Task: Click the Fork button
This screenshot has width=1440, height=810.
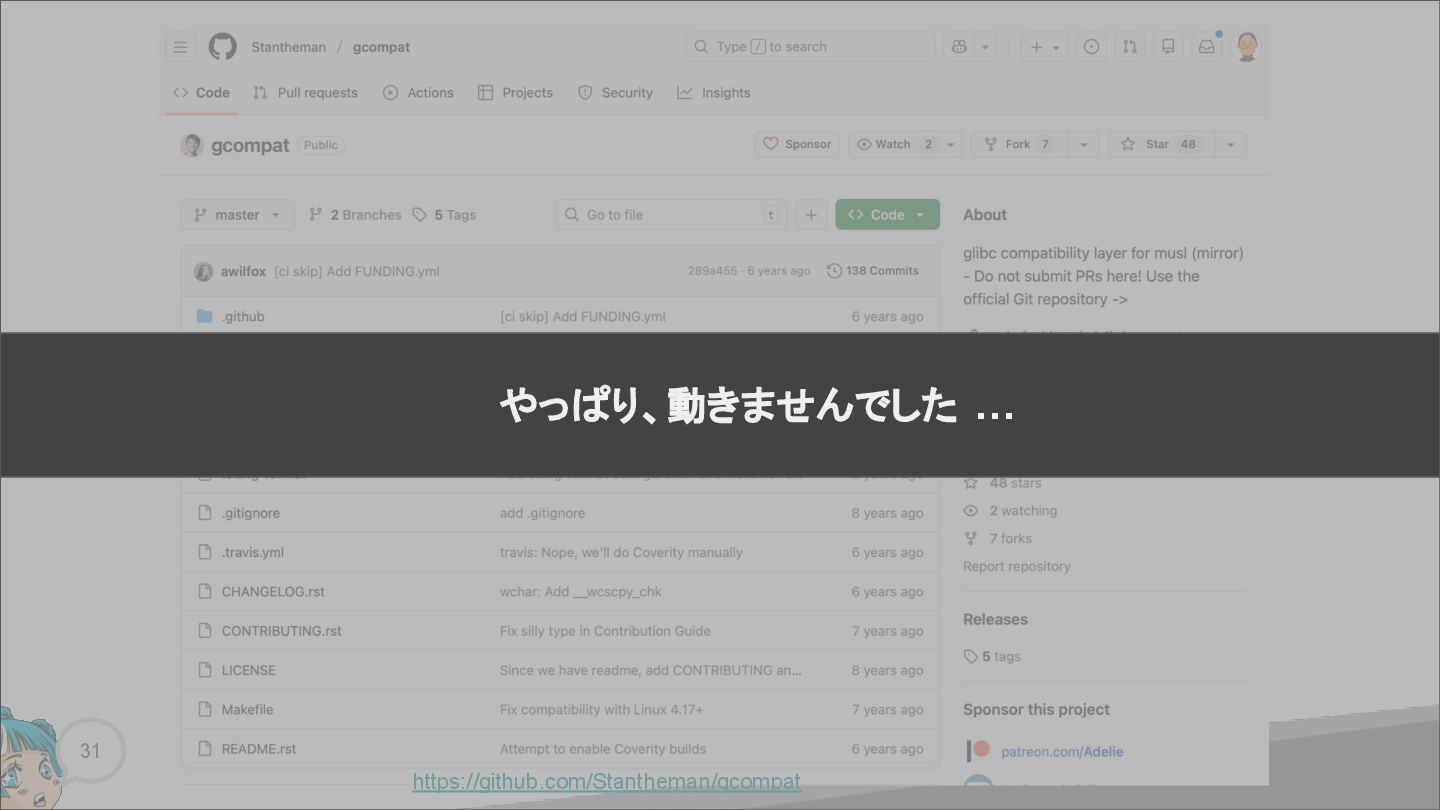Action: (1017, 144)
